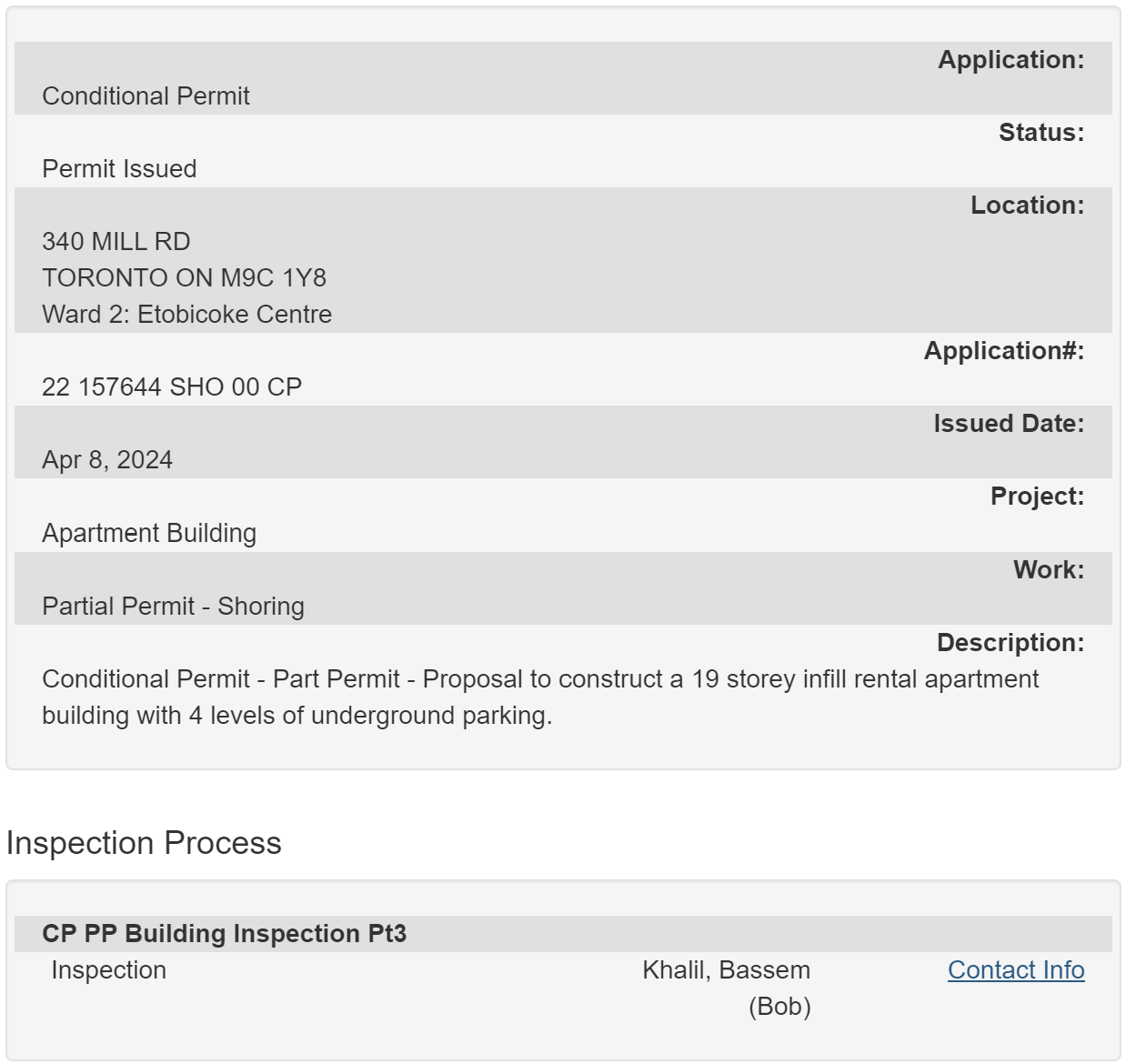Select the Permit Issued status text

[119, 169]
